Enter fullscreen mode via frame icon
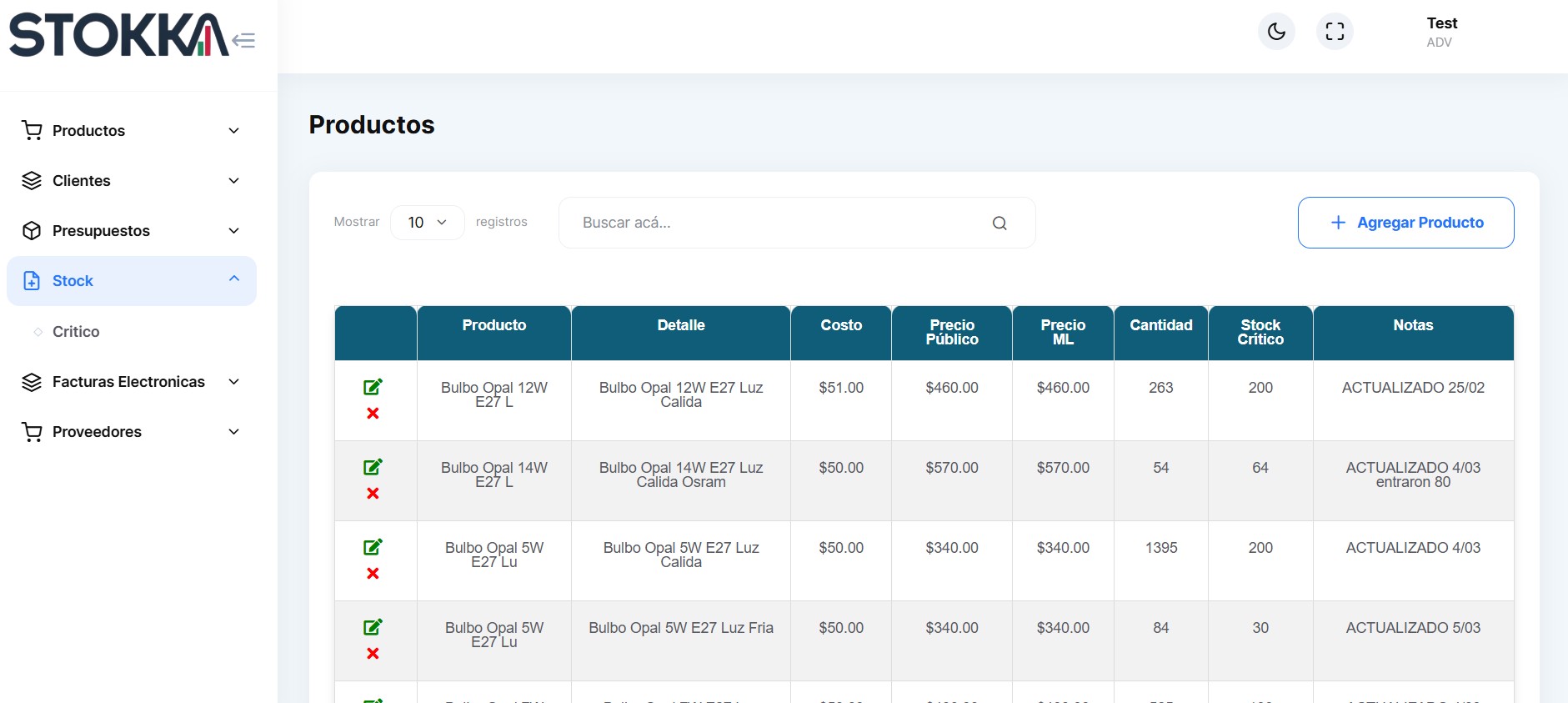The width and height of the screenshot is (1568, 703). (1335, 32)
